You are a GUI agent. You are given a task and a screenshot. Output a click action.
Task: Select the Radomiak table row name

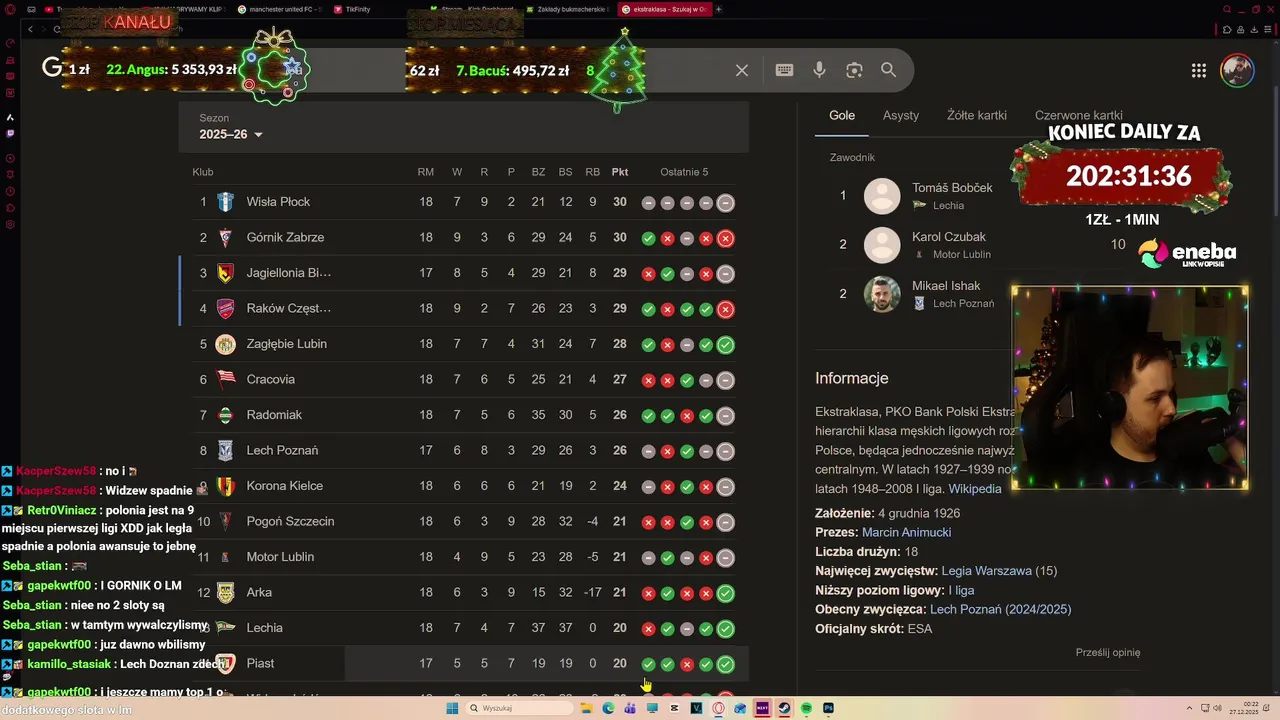[x=274, y=415]
